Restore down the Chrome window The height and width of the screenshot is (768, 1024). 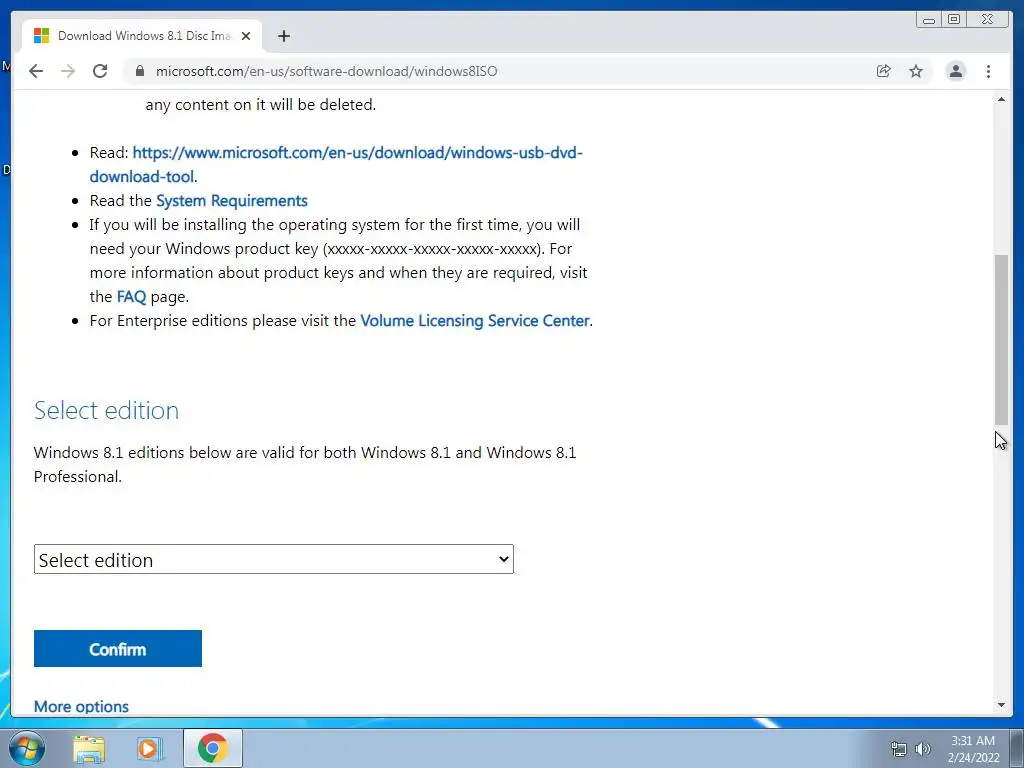click(x=954, y=20)
